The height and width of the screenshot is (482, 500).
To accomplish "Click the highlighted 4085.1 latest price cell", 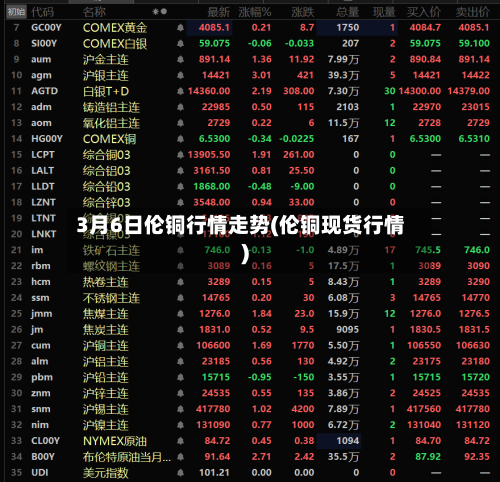I will point(210,28).
